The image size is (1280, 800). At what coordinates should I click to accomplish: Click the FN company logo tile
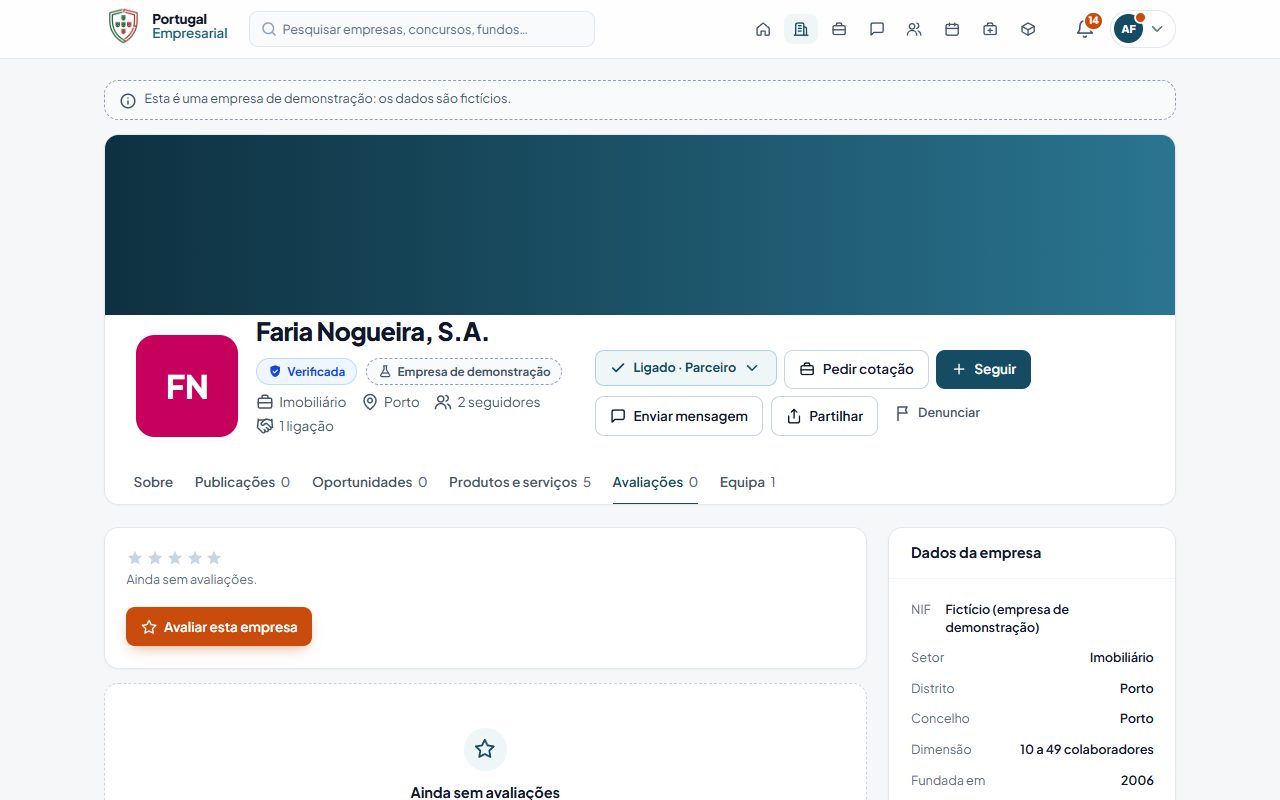tap(187, 386)
